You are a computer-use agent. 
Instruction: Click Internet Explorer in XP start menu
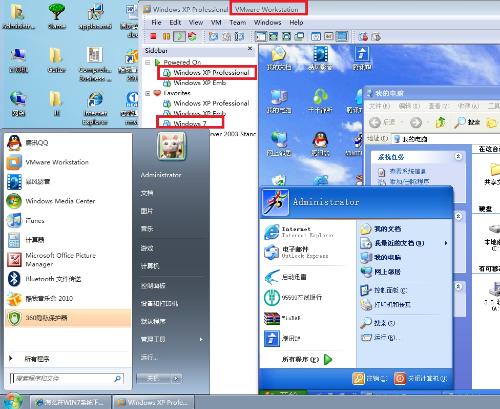(x=300, y=232)
